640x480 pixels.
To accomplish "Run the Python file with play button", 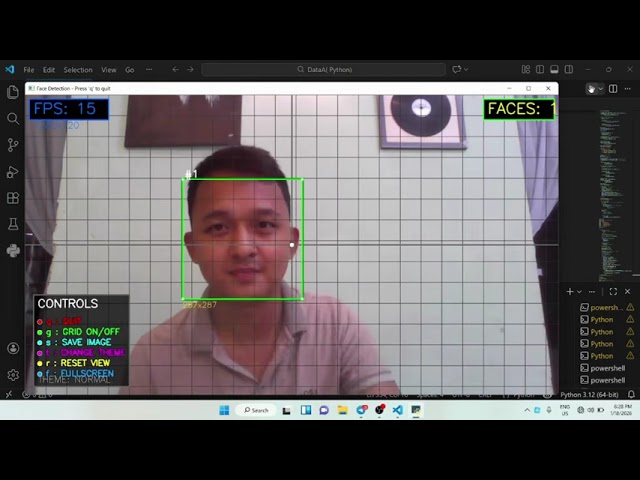I will click(591, 89).
